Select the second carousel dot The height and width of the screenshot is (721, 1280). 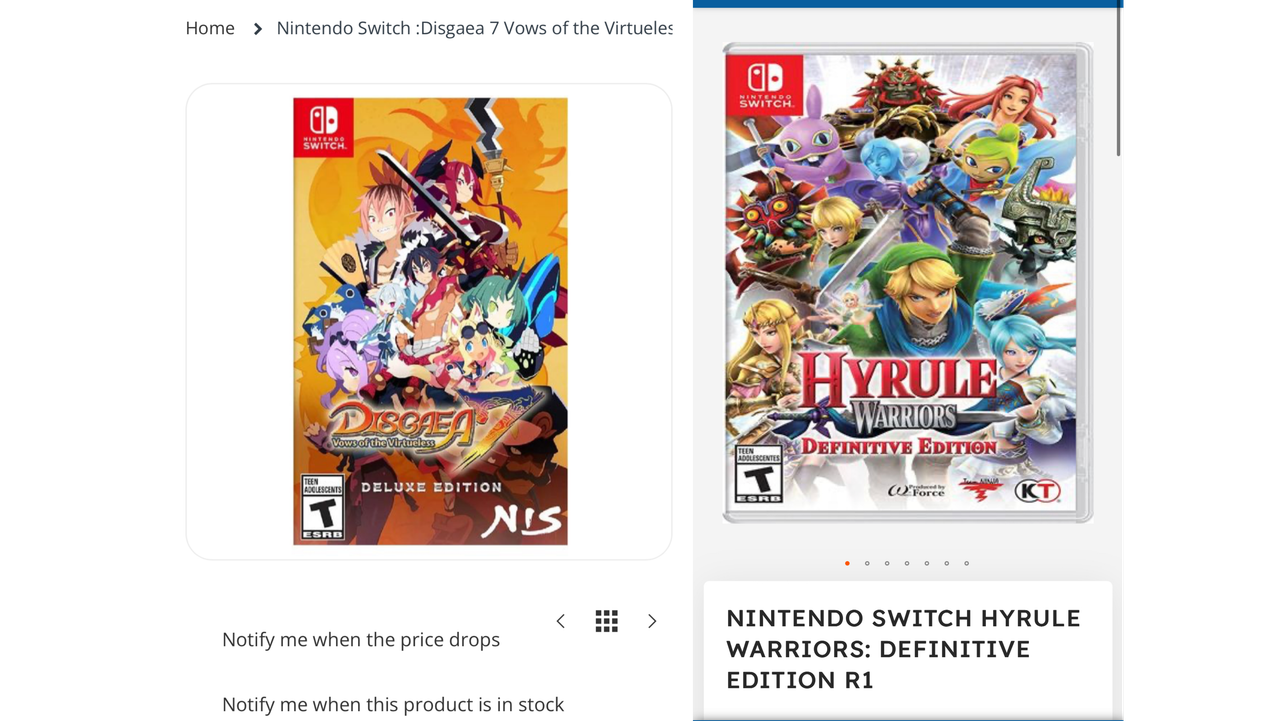coord(867,563)
